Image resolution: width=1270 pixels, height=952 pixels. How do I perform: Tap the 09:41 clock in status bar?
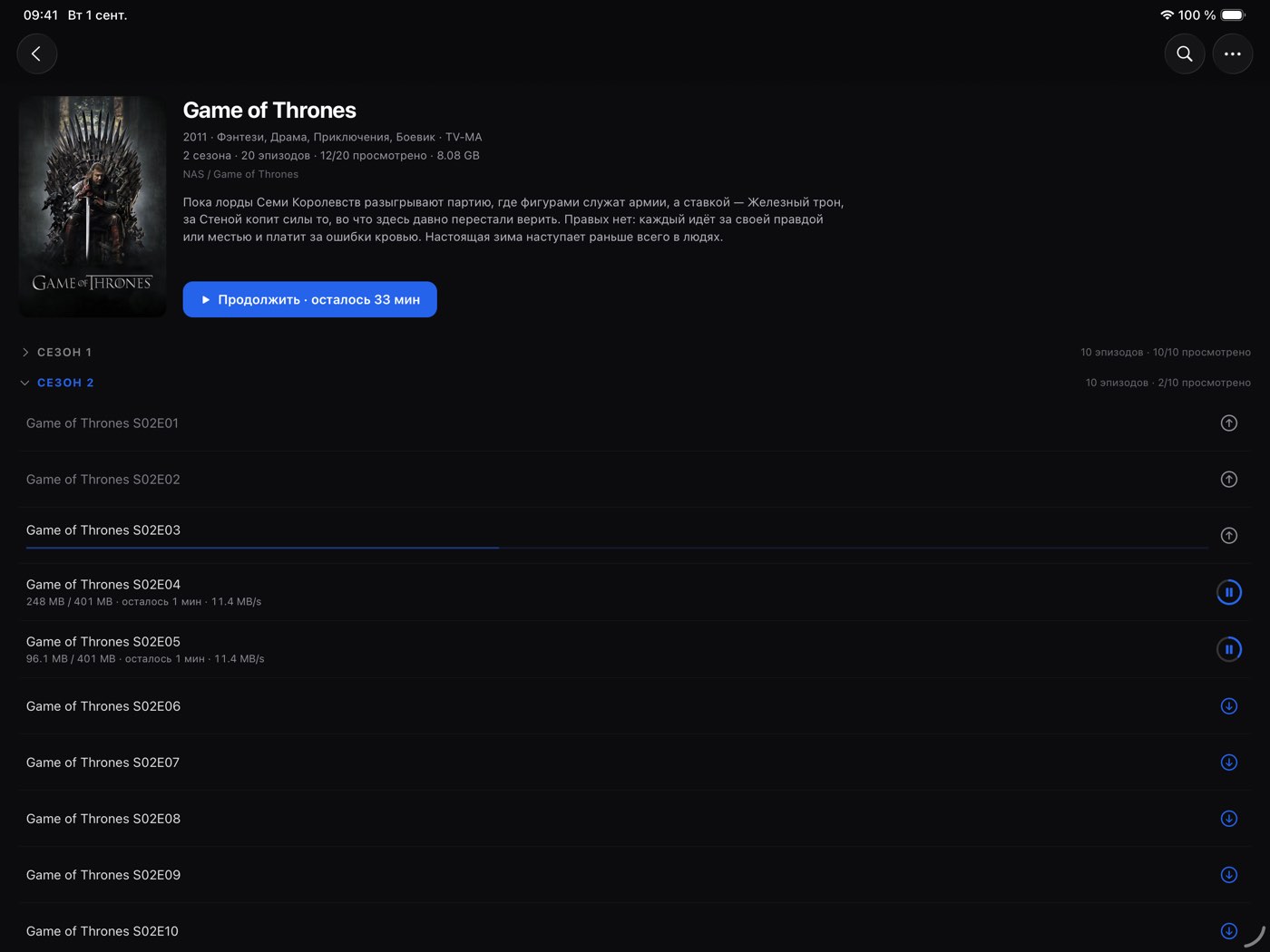pos(41,15)
